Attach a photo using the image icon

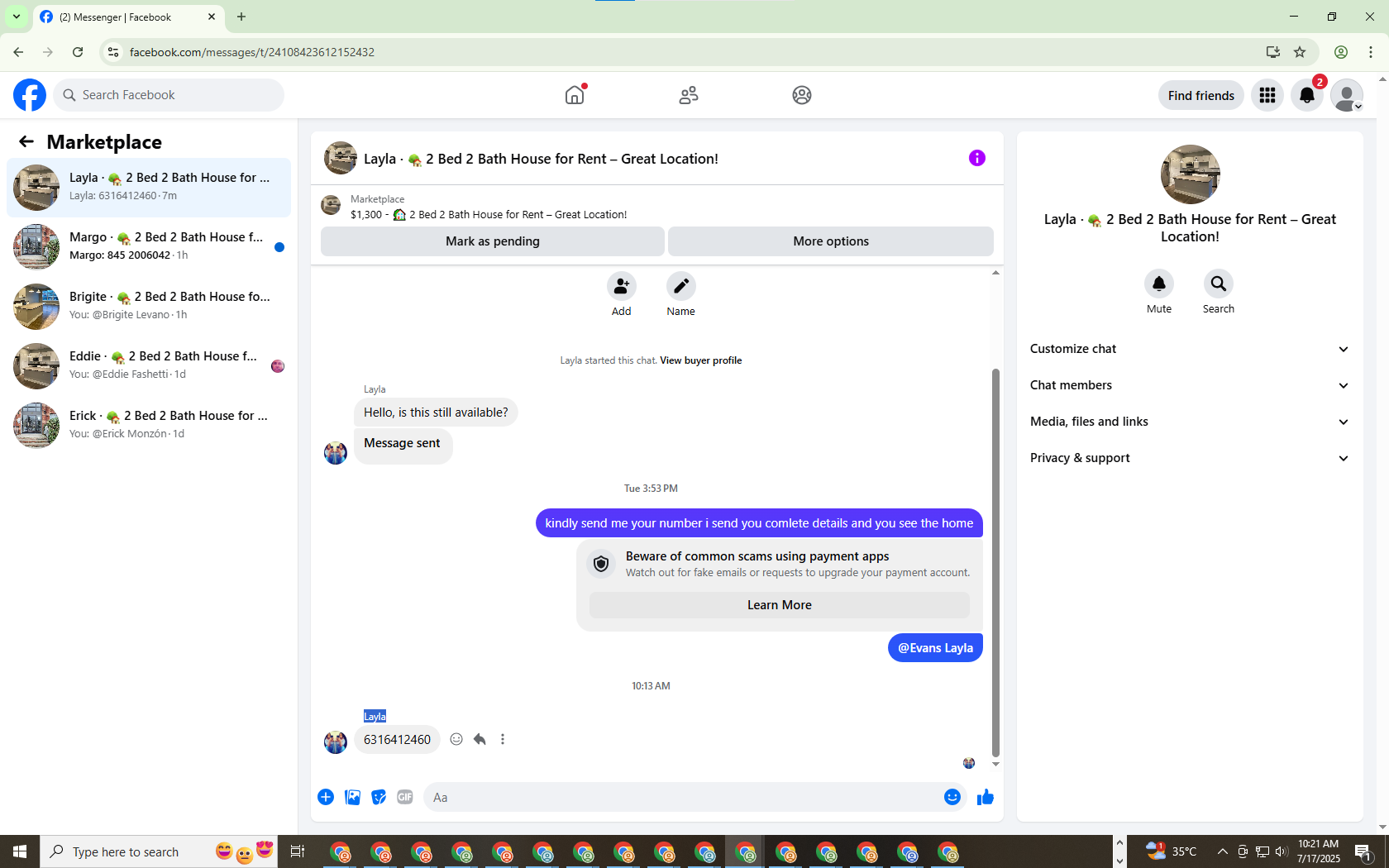[352, 797]
